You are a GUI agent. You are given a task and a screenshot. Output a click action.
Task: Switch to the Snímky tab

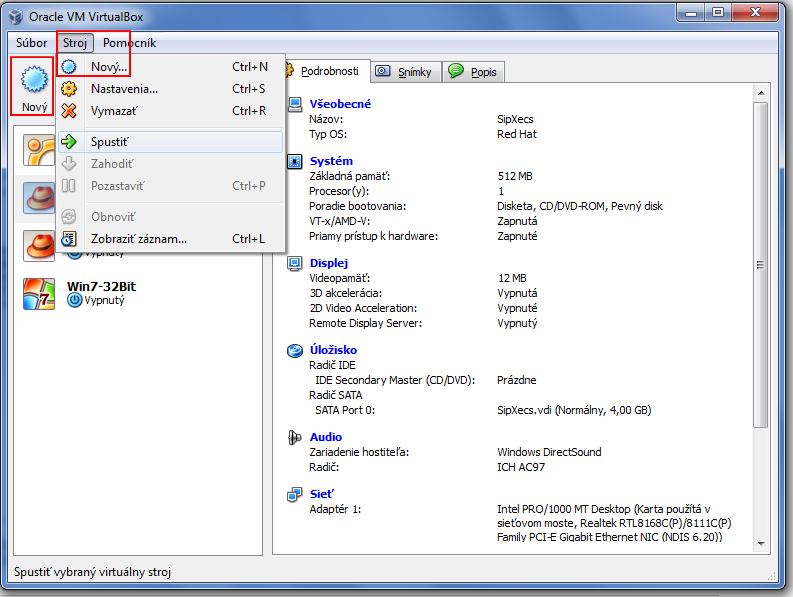coord(406,72)
